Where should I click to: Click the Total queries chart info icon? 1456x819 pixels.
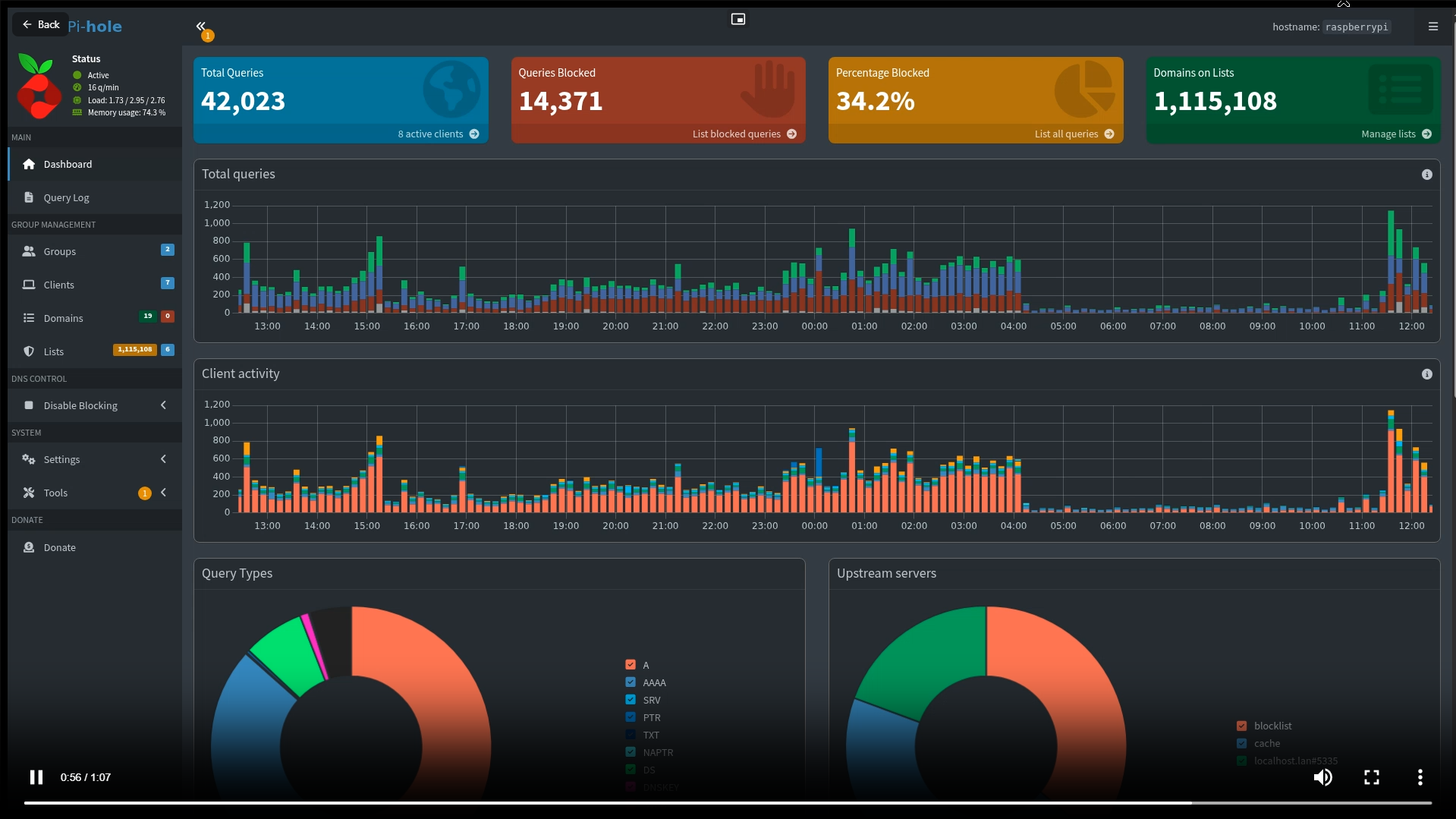tap(1426, 175)
